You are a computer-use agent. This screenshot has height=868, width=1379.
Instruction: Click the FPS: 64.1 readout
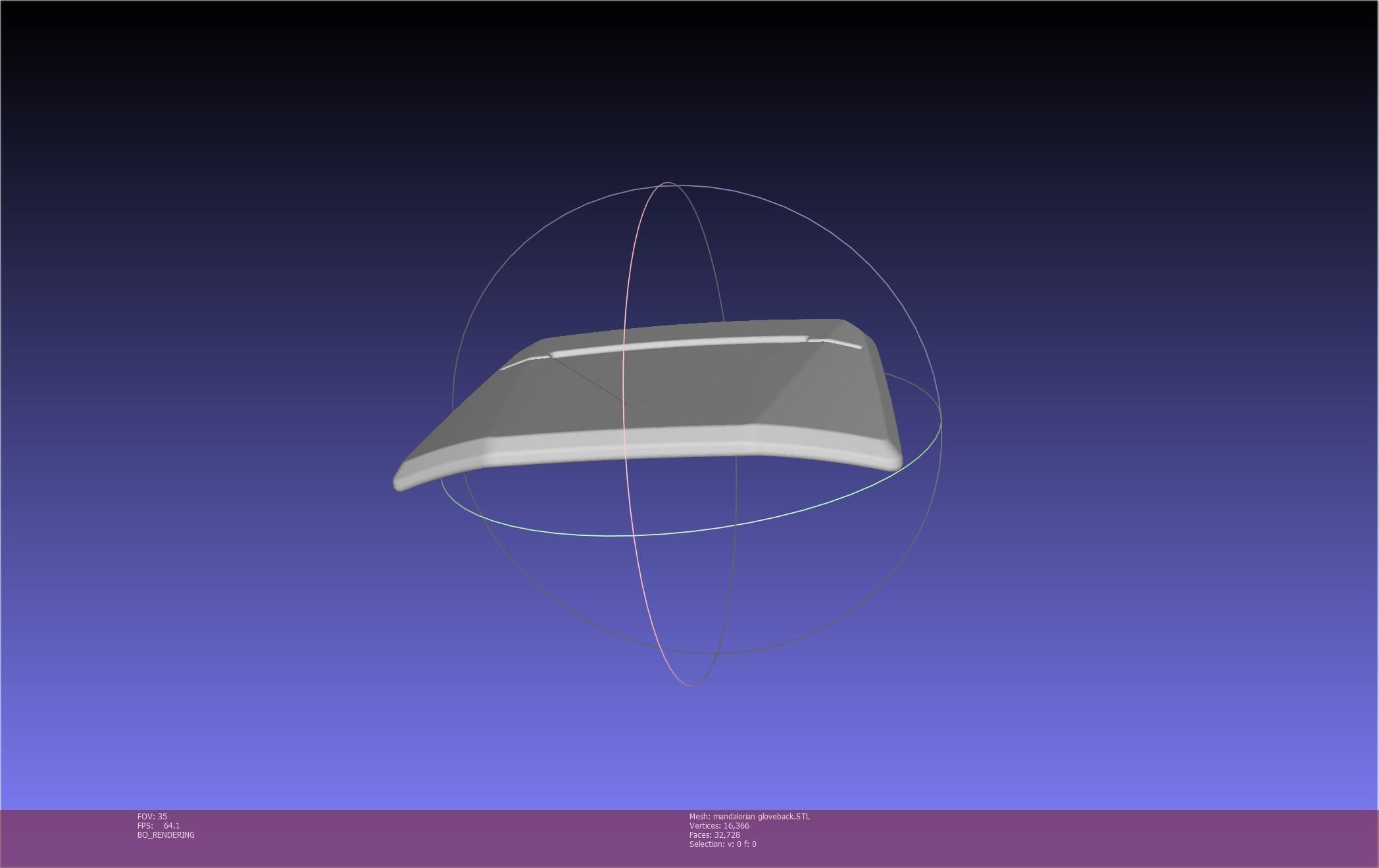[159, 825]
